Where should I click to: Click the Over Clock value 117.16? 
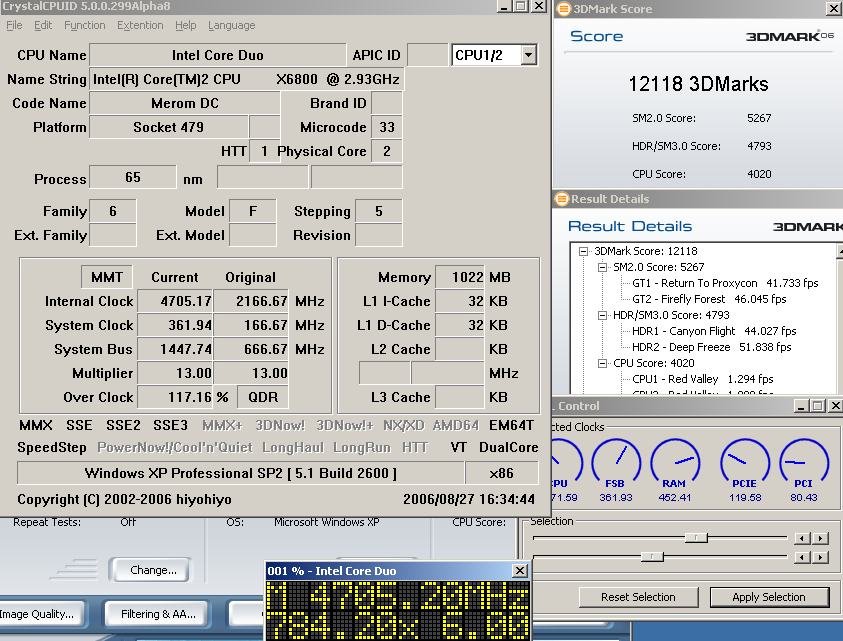(x=175, y=397)
